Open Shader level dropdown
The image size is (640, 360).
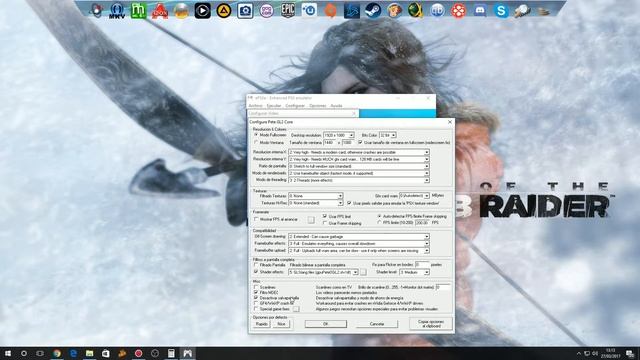414,272
